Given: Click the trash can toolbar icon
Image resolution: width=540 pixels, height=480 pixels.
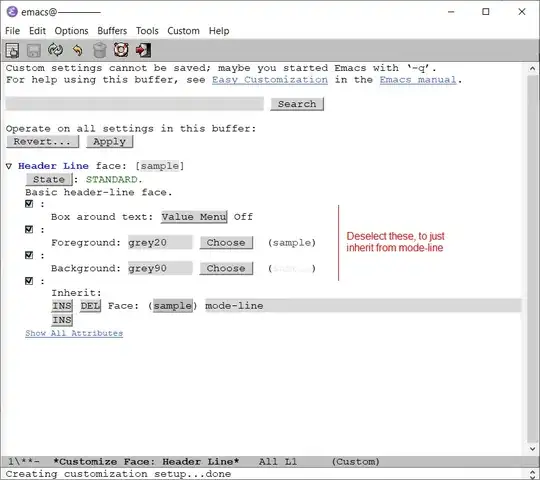Looking at the screenshot, I should [100, 50].
